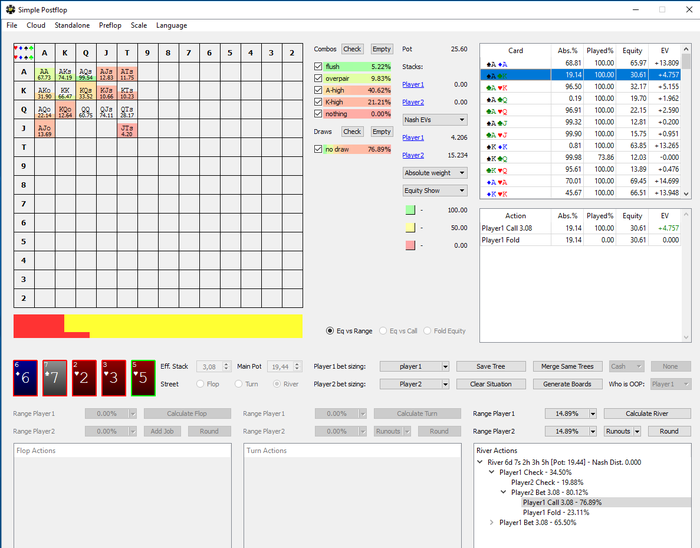Image resolution: width=700 pixels, height=548 pixels.
Task: Open Player2 bet sizing dropdown
Action: 414,384
